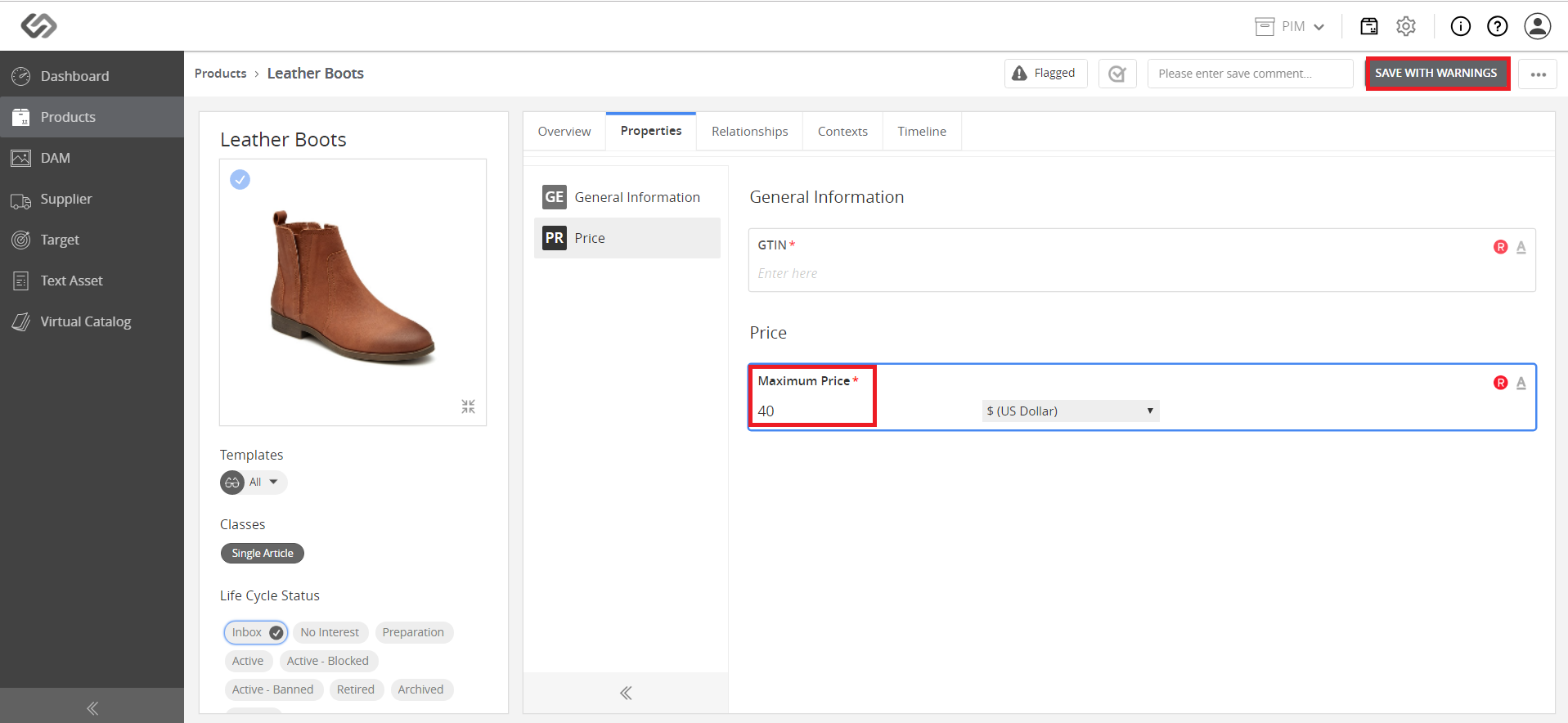Select the Inbox life cycle status

255,632
